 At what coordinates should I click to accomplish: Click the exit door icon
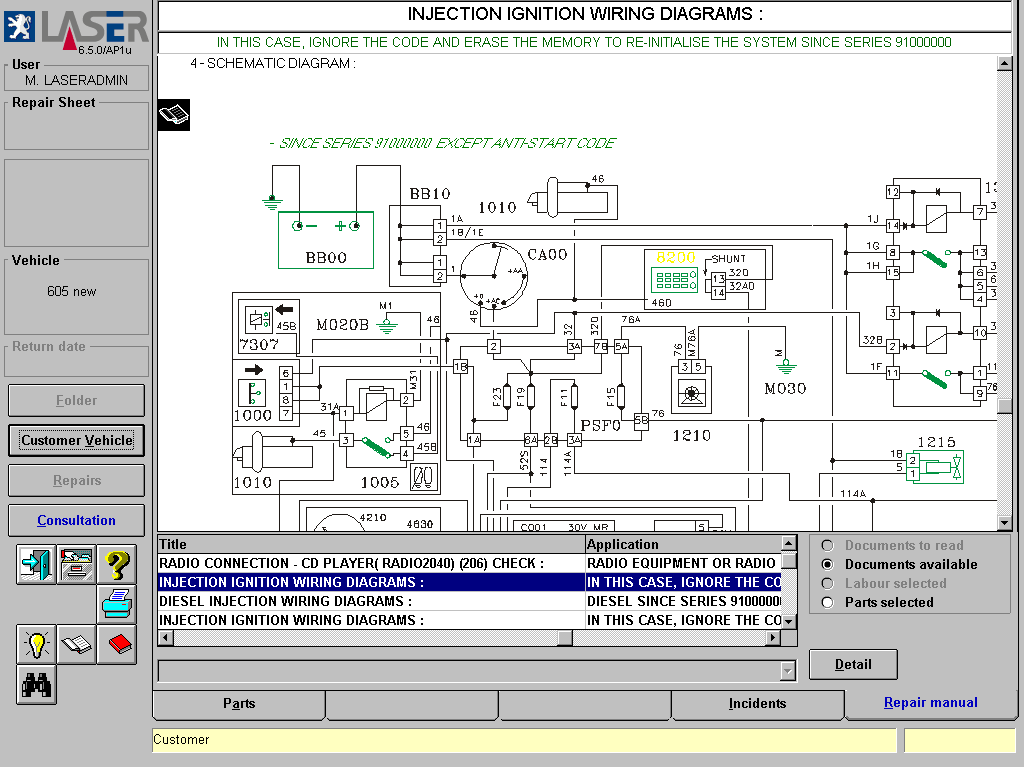[37, 564]
